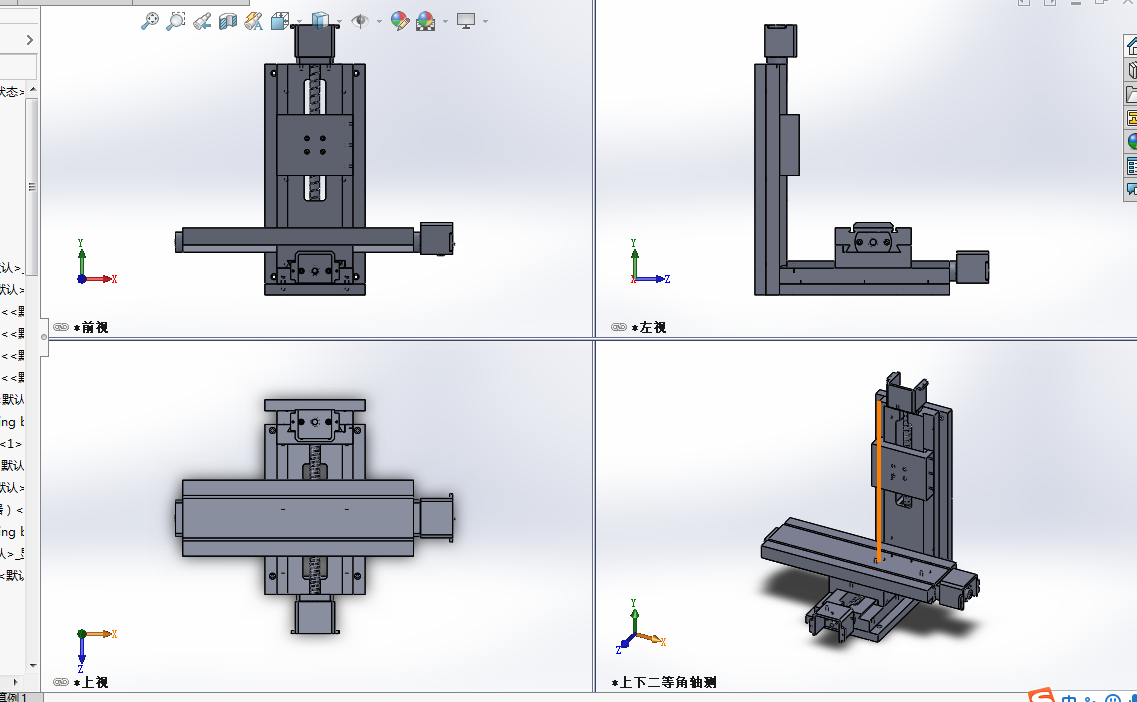Toggle the view link icon of 上视 viewport
This screenshot has height=702, width=1137.
point(61,682)
